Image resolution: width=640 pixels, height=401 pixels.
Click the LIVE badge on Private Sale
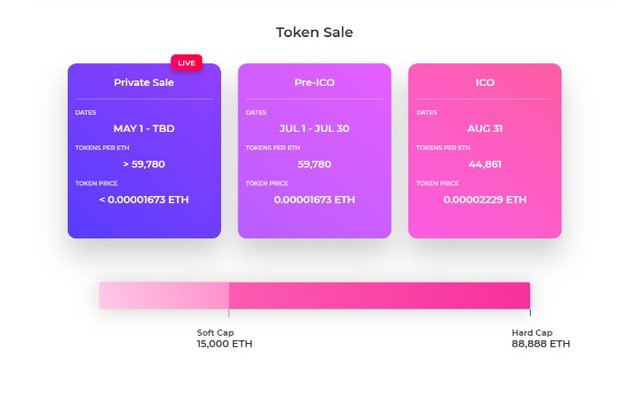[x=186, y=63]
